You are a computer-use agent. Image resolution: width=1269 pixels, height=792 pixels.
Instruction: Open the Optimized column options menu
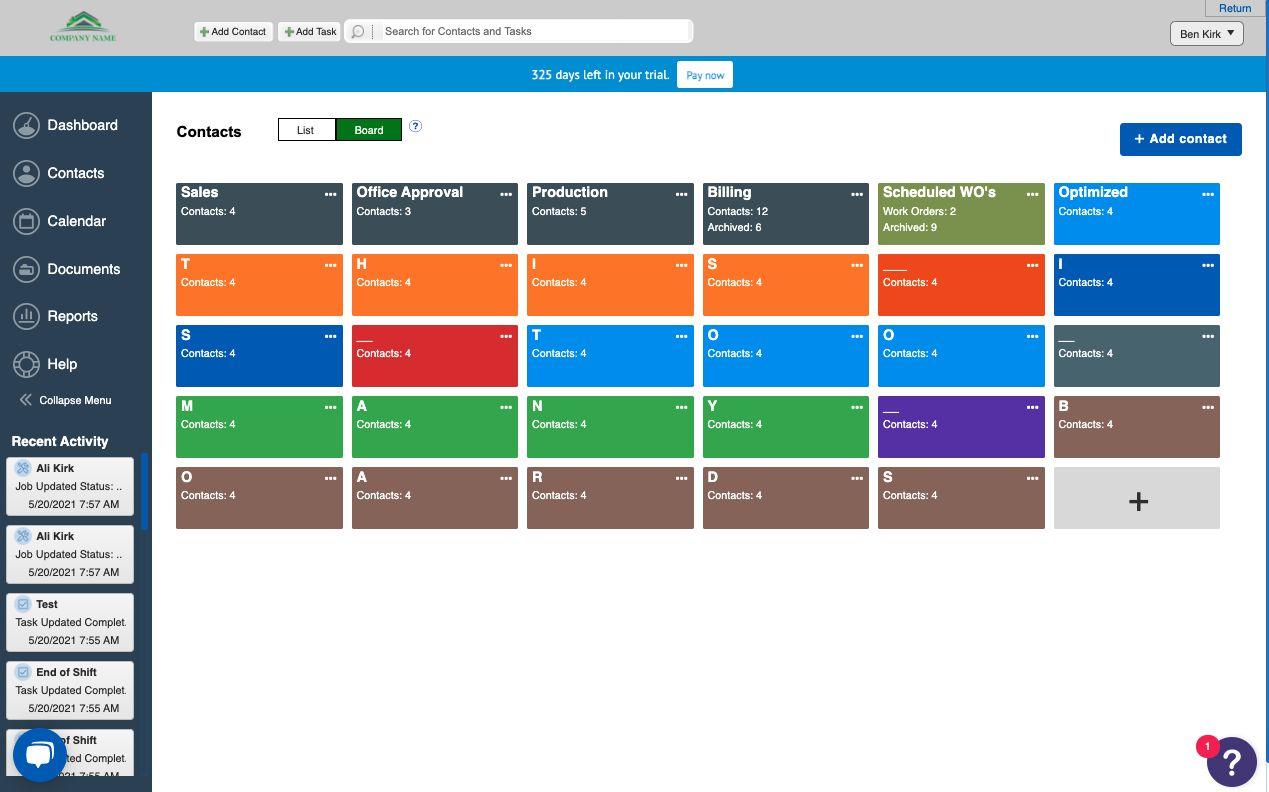click(1208, 194)
